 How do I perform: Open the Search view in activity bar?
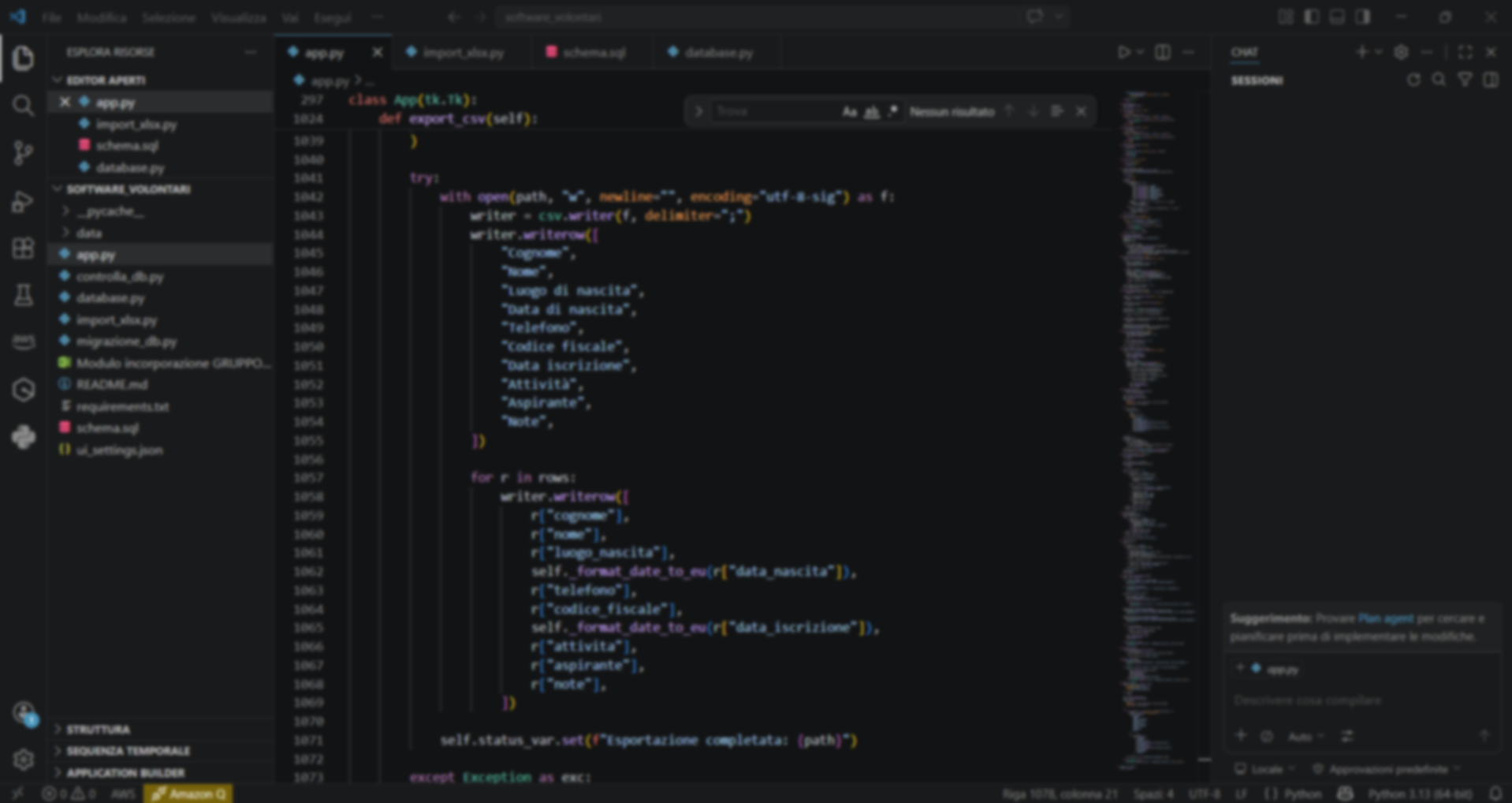24,106
